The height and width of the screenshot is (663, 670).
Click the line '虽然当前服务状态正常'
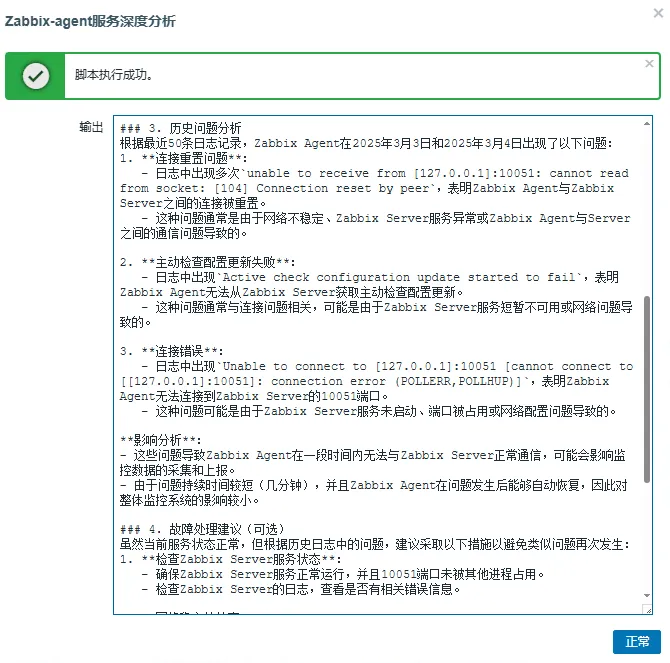click(375, 545)
